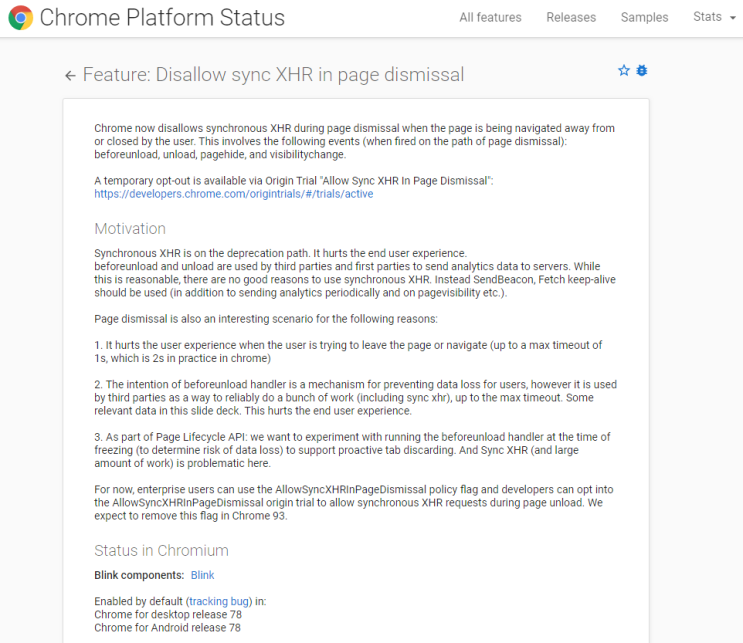
Task: Star this feature with the star icon
Action: [624, 71]
